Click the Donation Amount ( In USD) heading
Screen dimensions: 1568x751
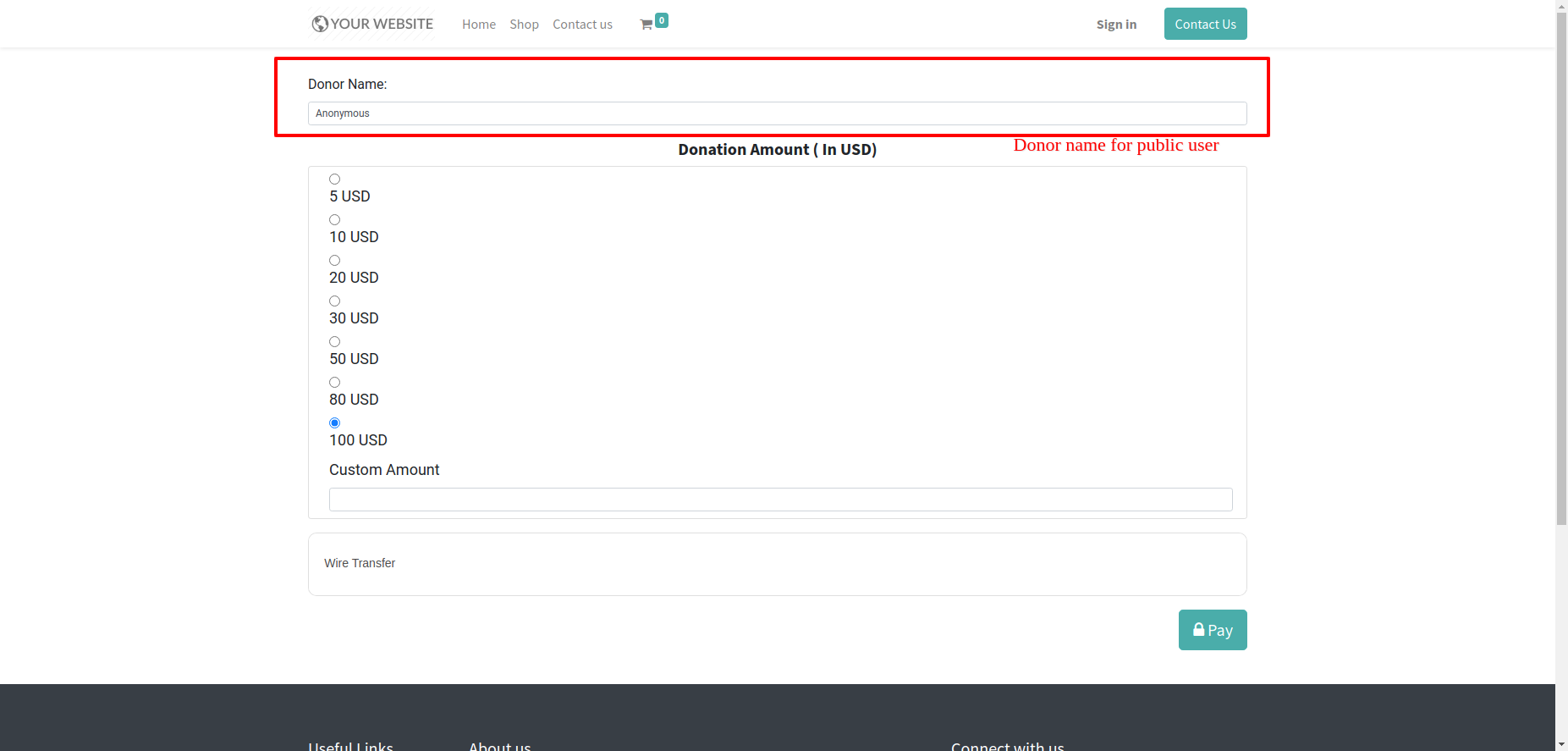(777, 150)
